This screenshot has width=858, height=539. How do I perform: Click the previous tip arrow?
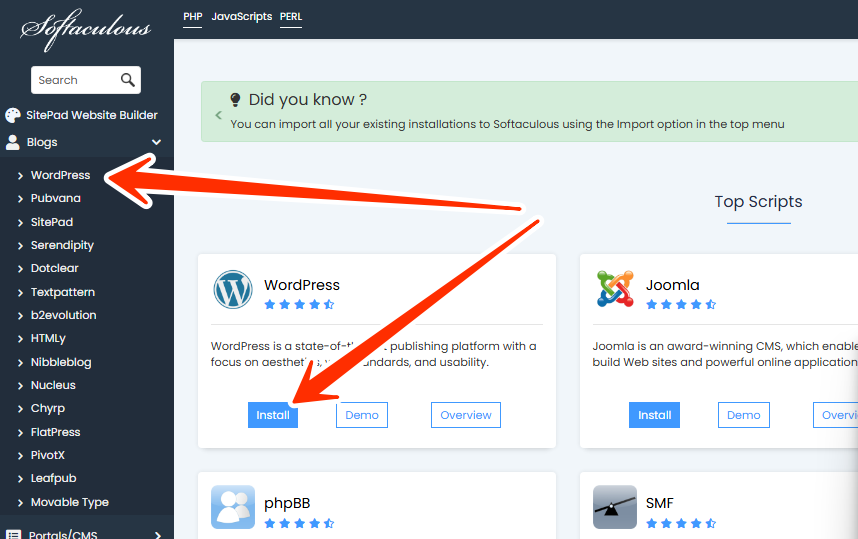click(x=218, y=115)
